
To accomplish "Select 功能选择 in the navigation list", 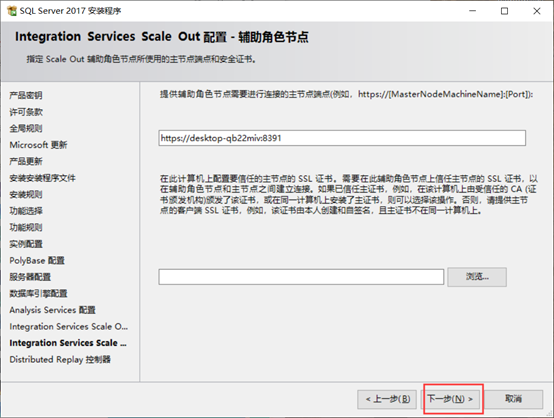I will click(26, 211).
